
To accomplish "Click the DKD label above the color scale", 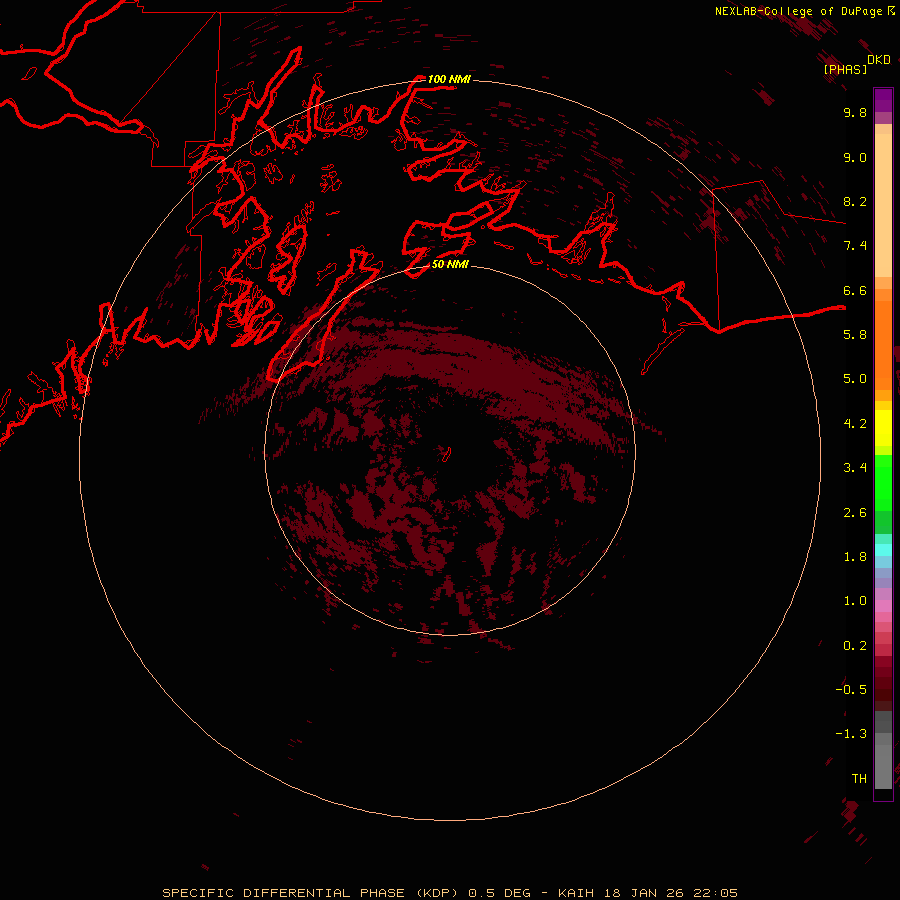I will click(879, 60).
